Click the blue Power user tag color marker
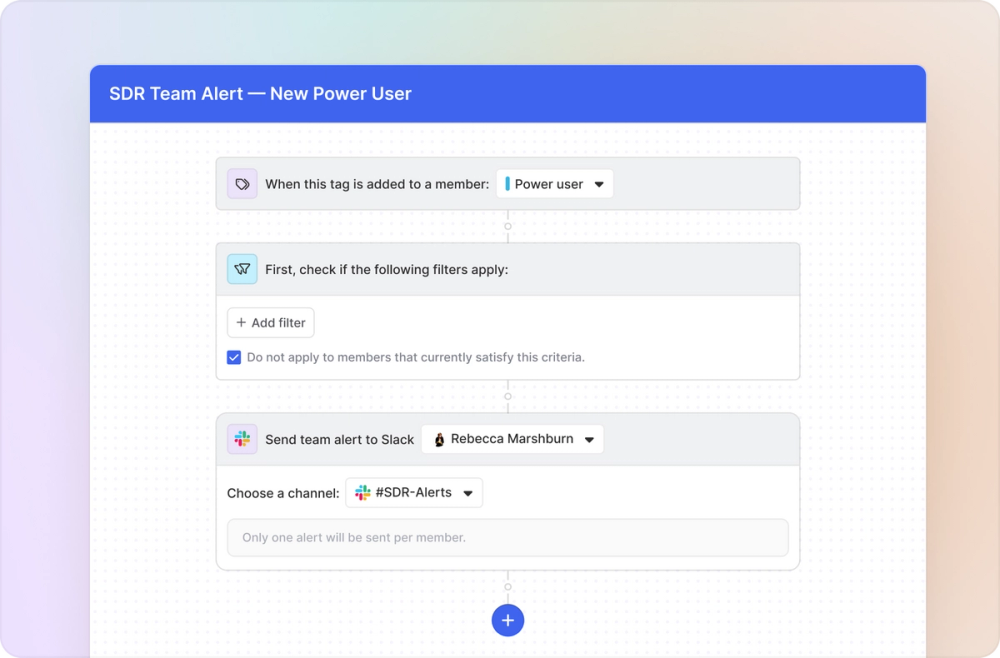1000x658 pixels. [507, 184]
